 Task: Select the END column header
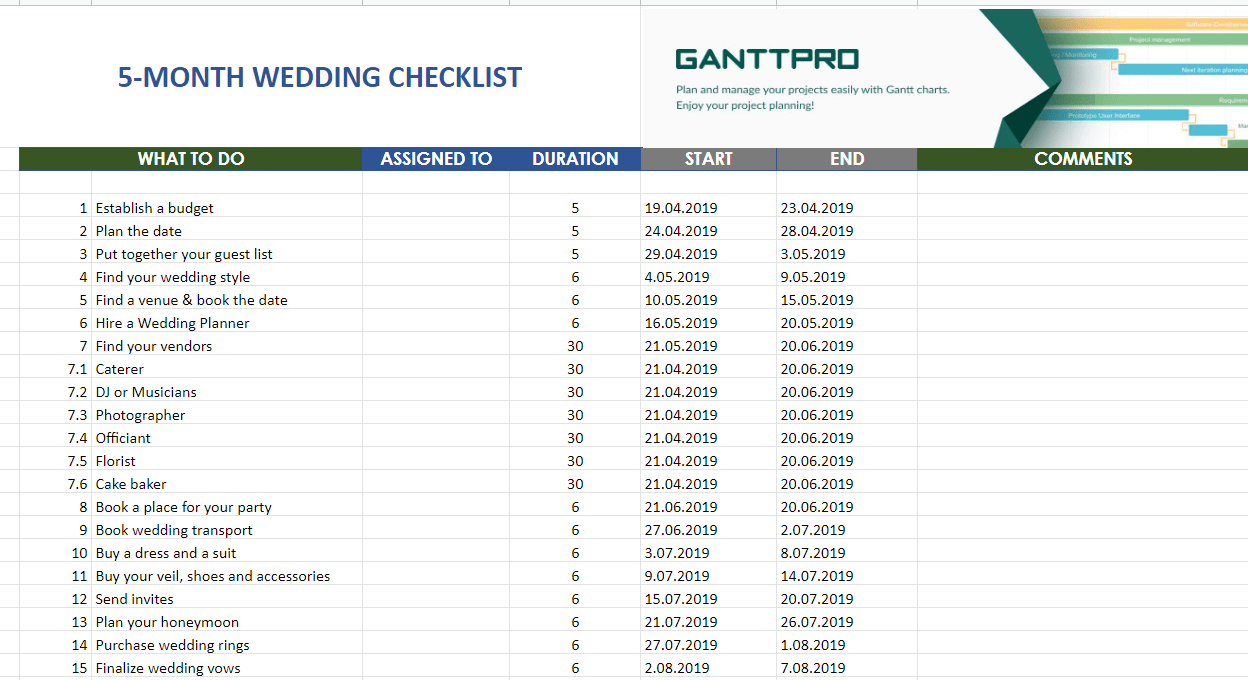pos(847,159)
